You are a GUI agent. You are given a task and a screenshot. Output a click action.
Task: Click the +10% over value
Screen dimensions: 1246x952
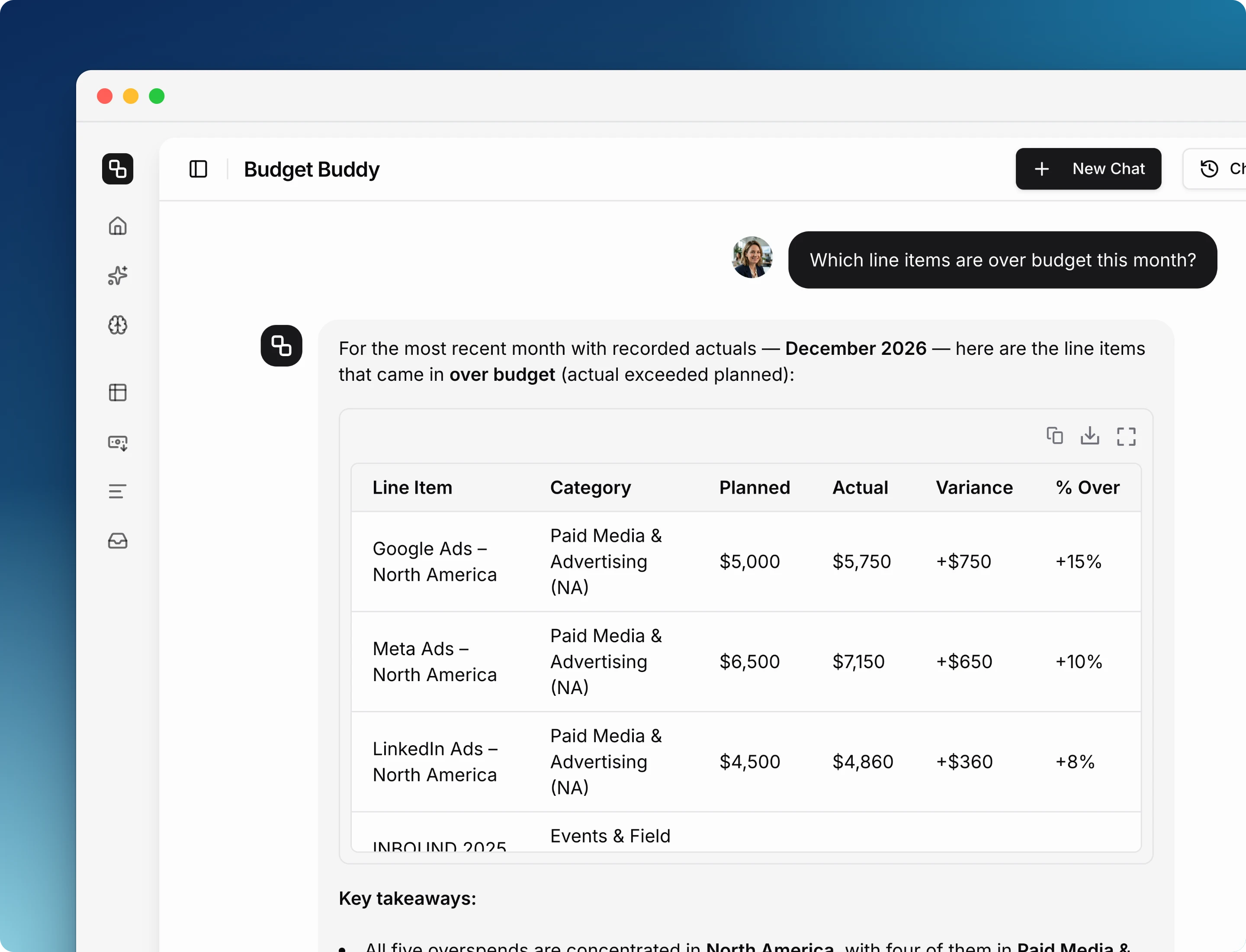(1078, 662)
